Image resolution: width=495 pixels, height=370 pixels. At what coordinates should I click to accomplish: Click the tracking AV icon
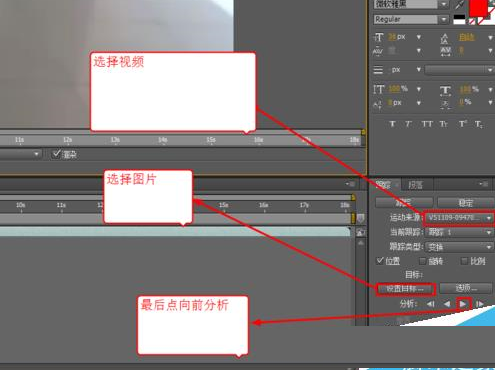445,51
